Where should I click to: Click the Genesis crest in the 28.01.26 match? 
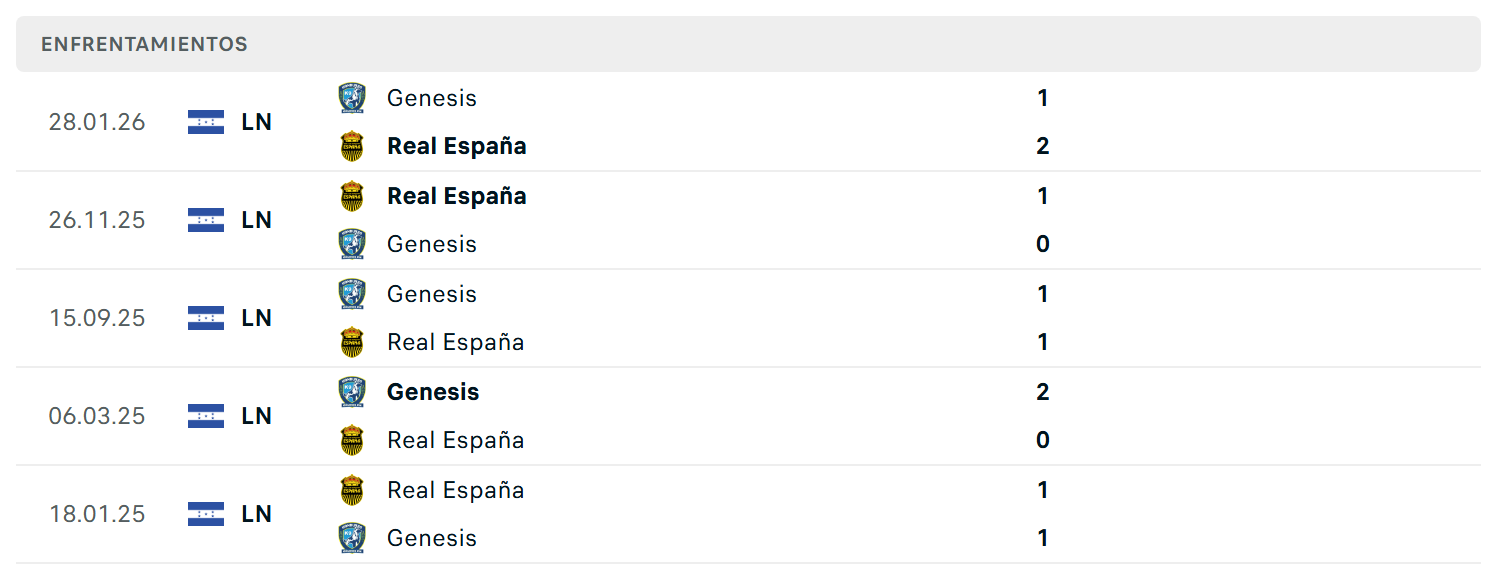point(352,98)
